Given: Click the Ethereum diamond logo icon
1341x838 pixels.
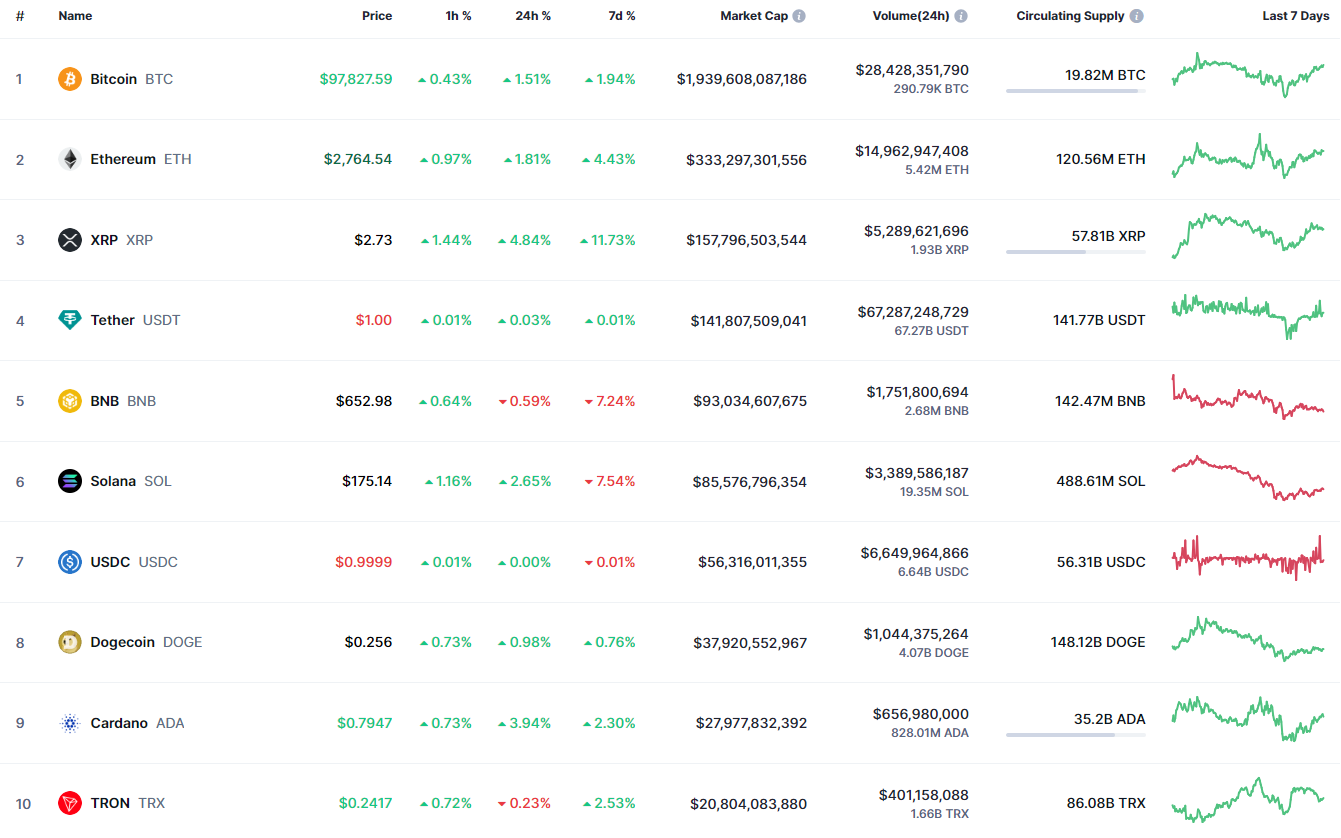Looking at the screenshot, I should [x=70, y=159].
